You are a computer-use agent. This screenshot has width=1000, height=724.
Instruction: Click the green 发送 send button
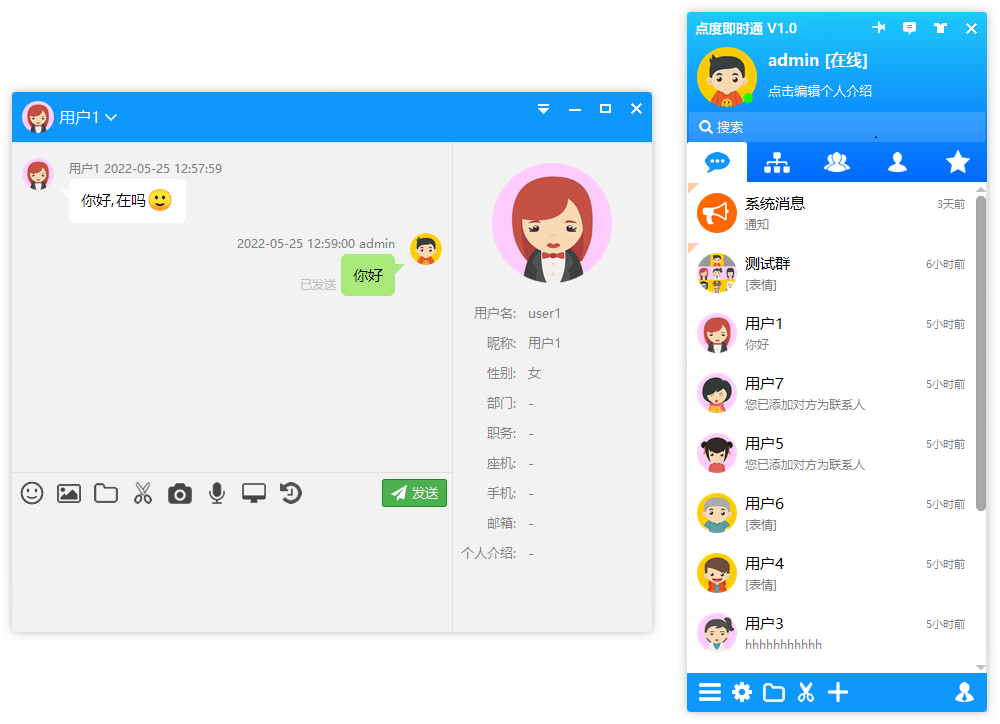tap(415, 493)
